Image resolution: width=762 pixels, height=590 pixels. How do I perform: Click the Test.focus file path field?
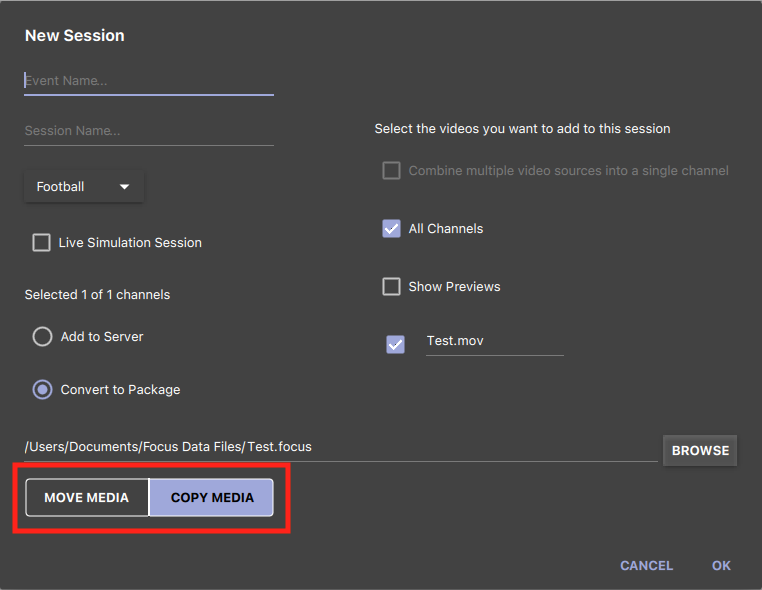(x=341, y=447)
